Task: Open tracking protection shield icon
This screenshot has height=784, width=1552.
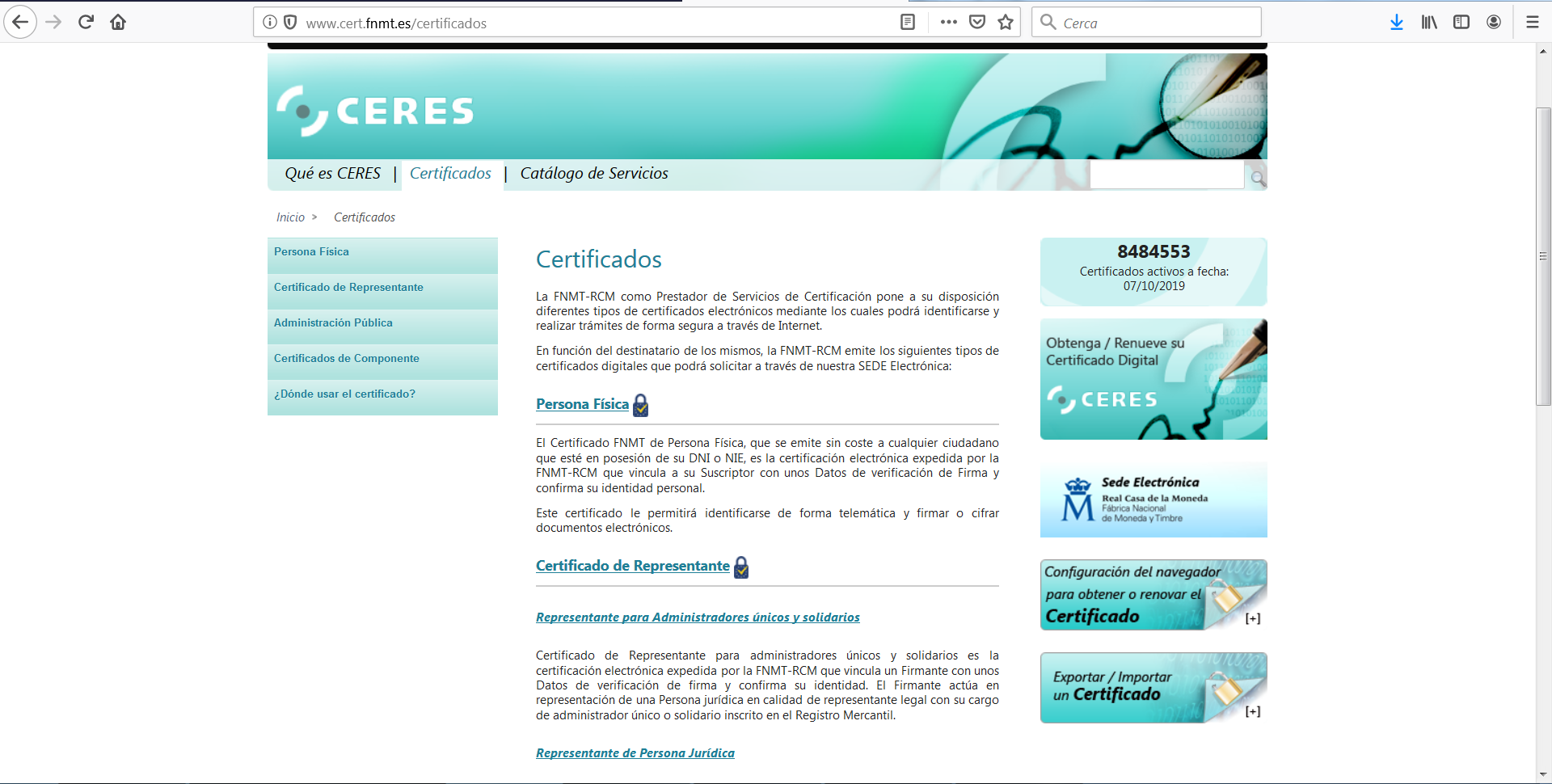Action: point(290,23)
